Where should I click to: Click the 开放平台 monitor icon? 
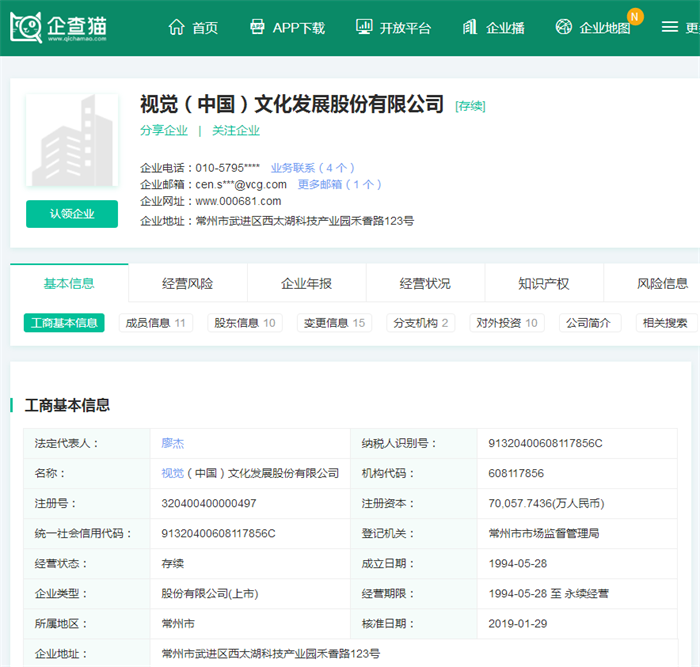(364, 27)
